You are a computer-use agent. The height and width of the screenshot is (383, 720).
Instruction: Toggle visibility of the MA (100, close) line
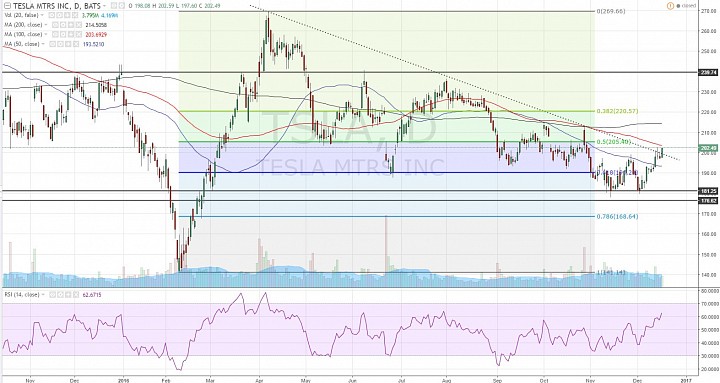[55, 34]
